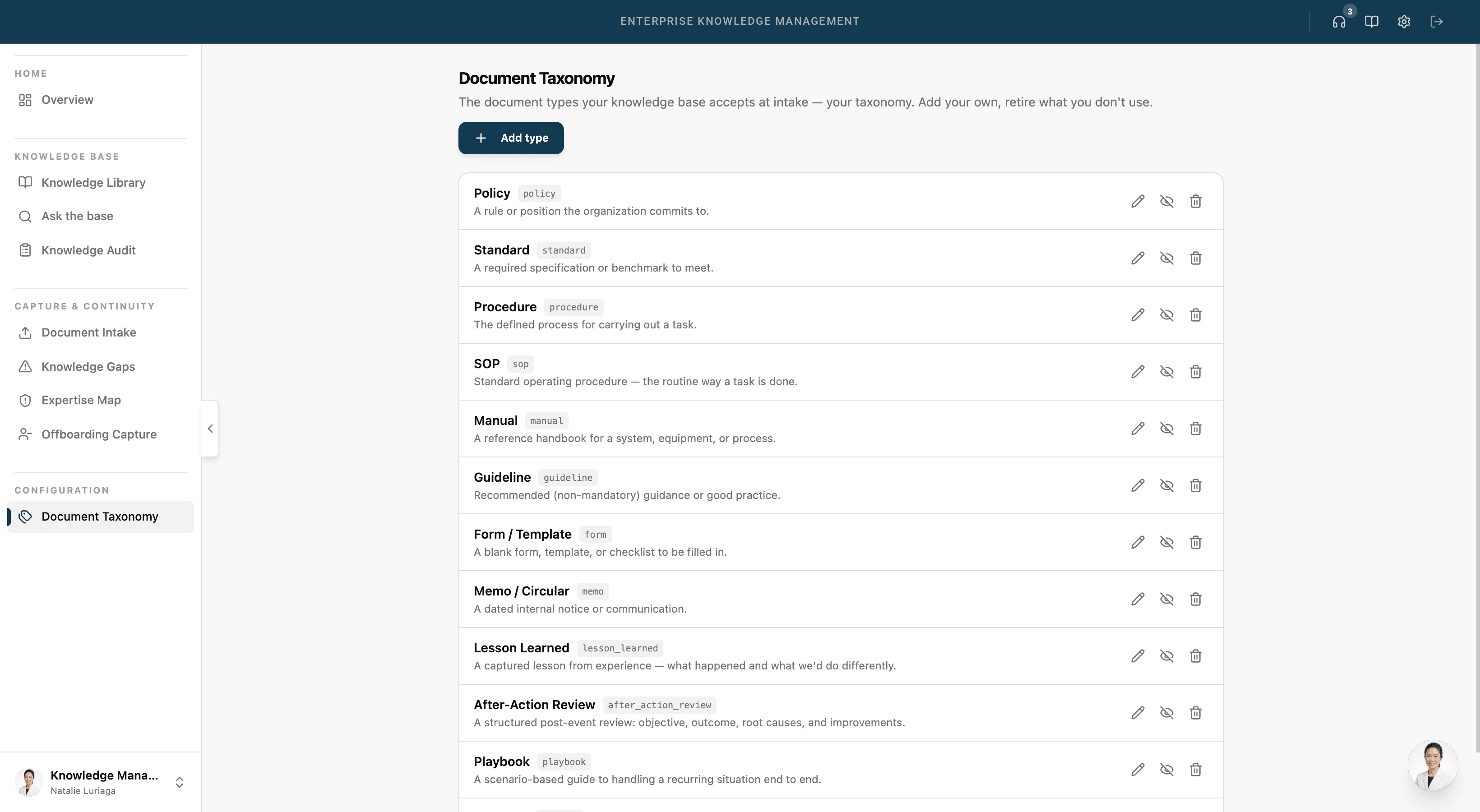This screenshot has width=1480, height=812.
Task: Edit the Playbook document type
Action: coord(1138,770)
